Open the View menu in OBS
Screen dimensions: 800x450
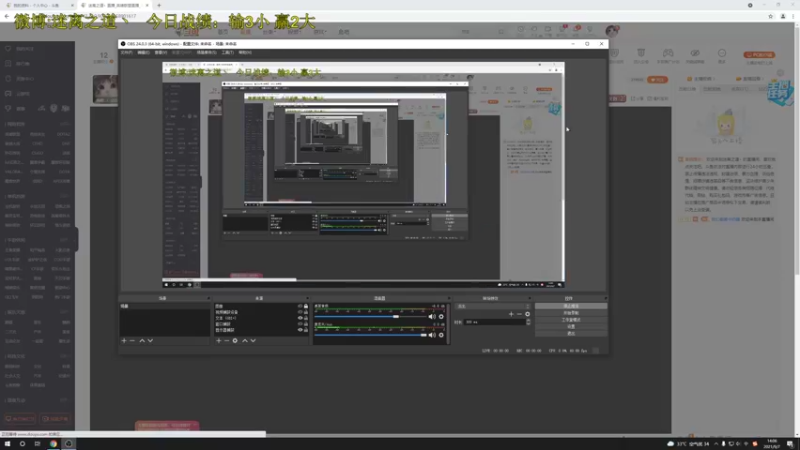click(x=161, y=53)
